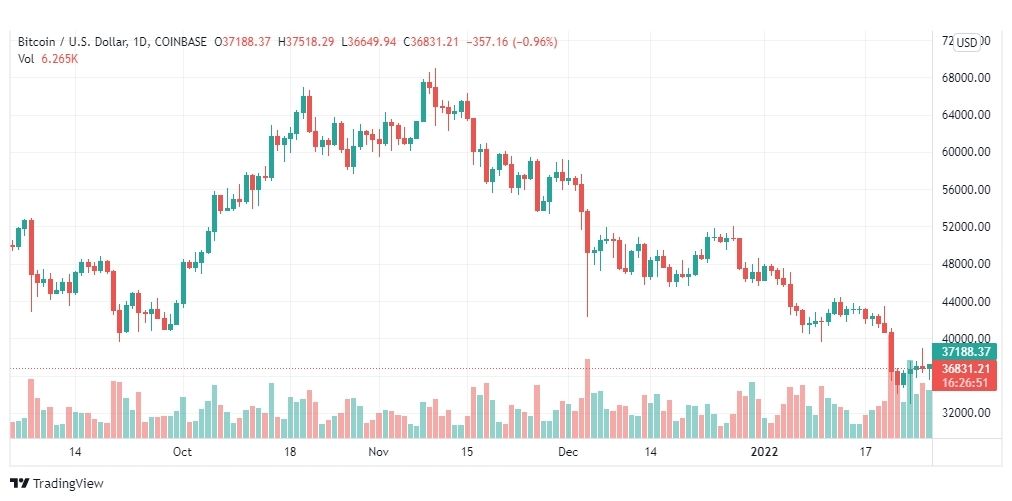Viewport: 1012px width, 501px height.
Task: Click the 68000.00 price axis label
Action: pos(966,78)
